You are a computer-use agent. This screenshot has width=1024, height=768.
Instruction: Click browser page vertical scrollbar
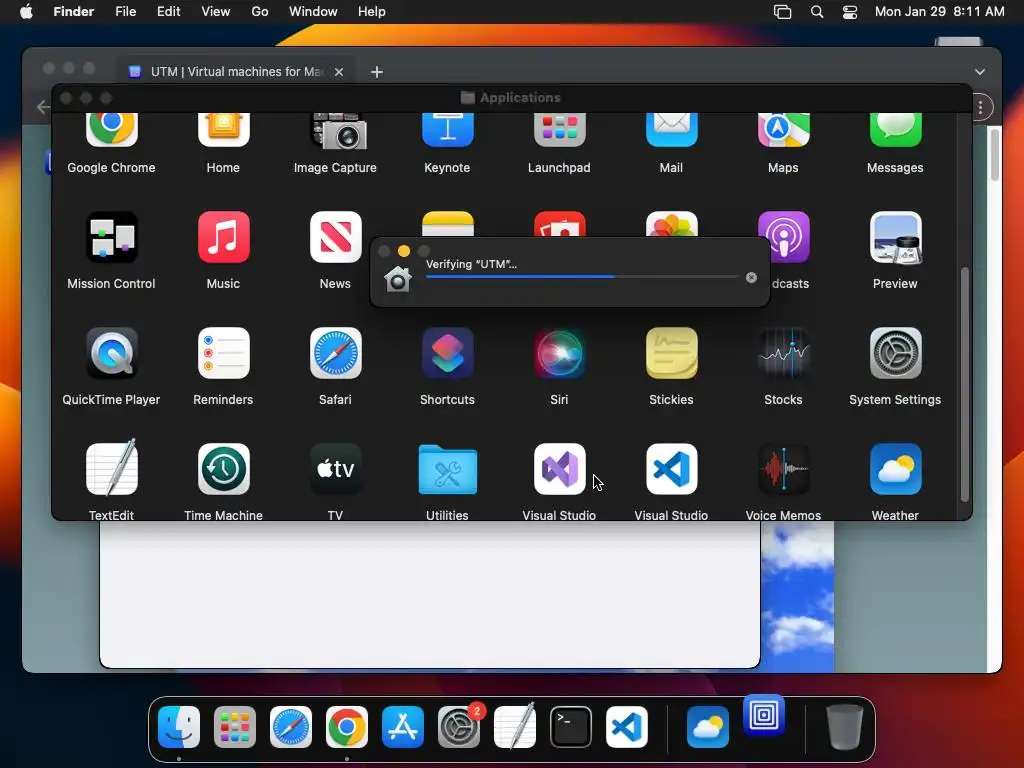click(x=994, y=154)
